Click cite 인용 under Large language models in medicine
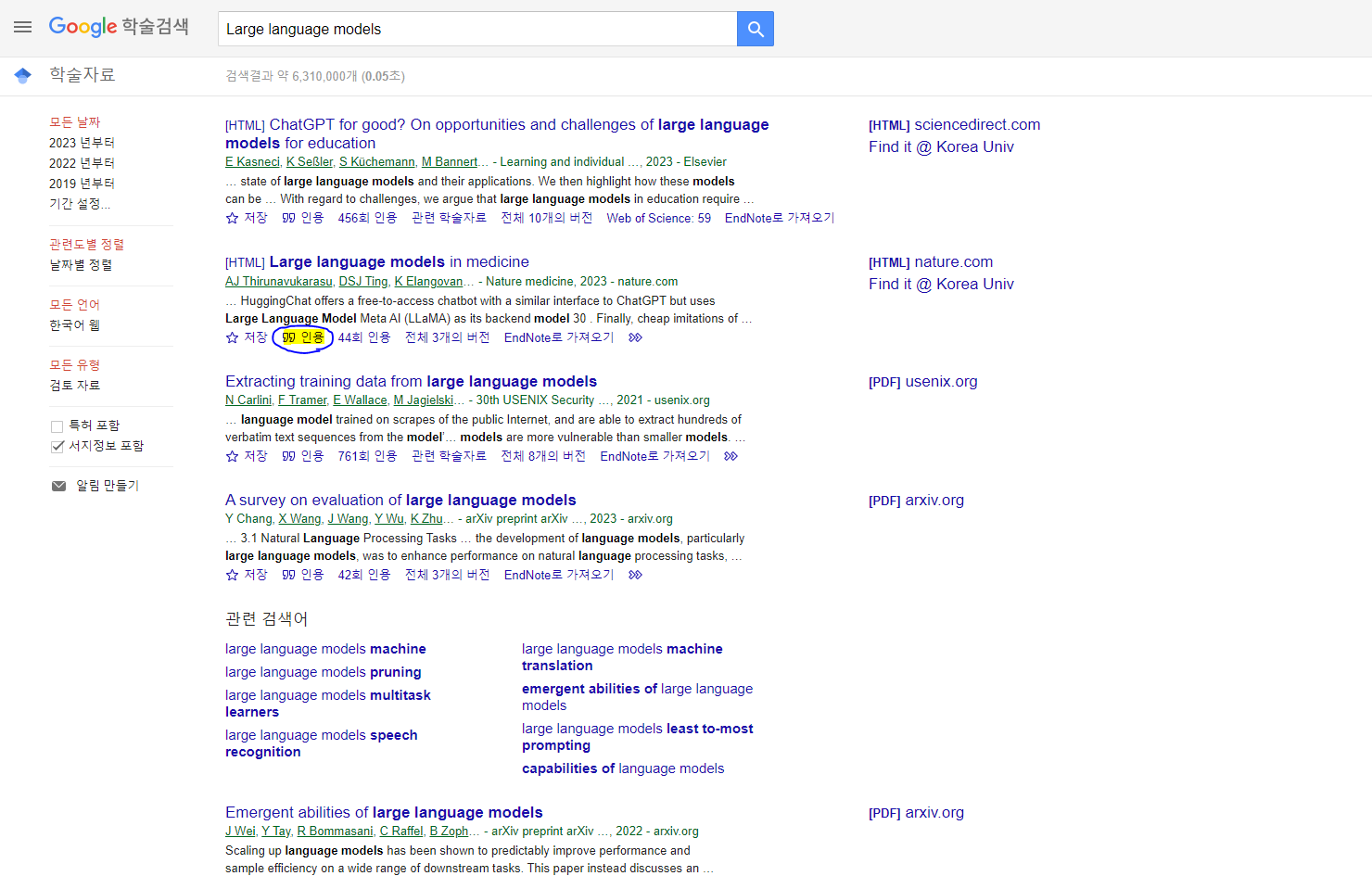Viewport: 1372px width, 876px height. (x=303, y=337)
